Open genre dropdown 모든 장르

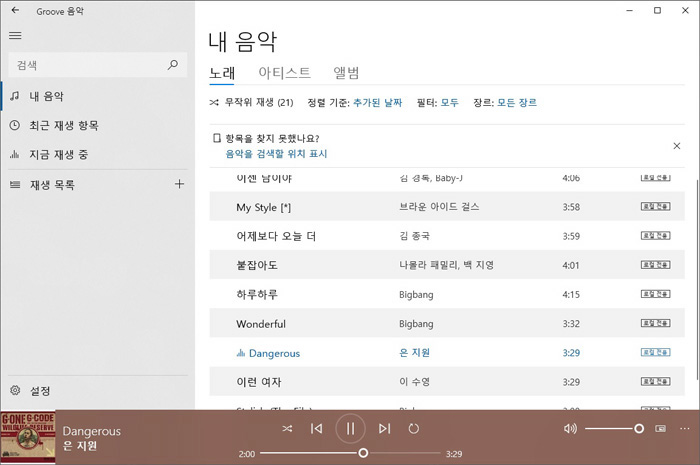click(x=517, y=103)
